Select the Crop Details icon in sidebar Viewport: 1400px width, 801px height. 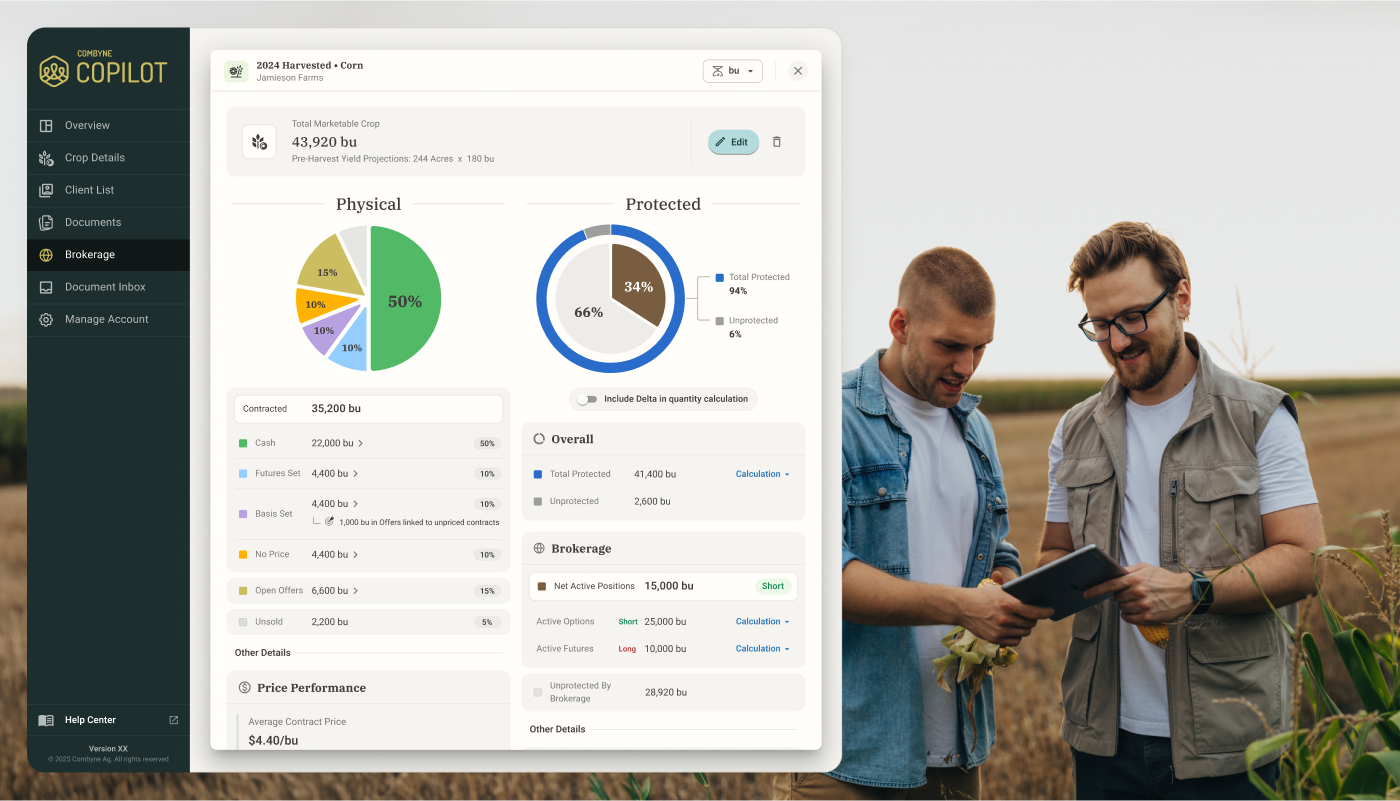pos(46,158)
